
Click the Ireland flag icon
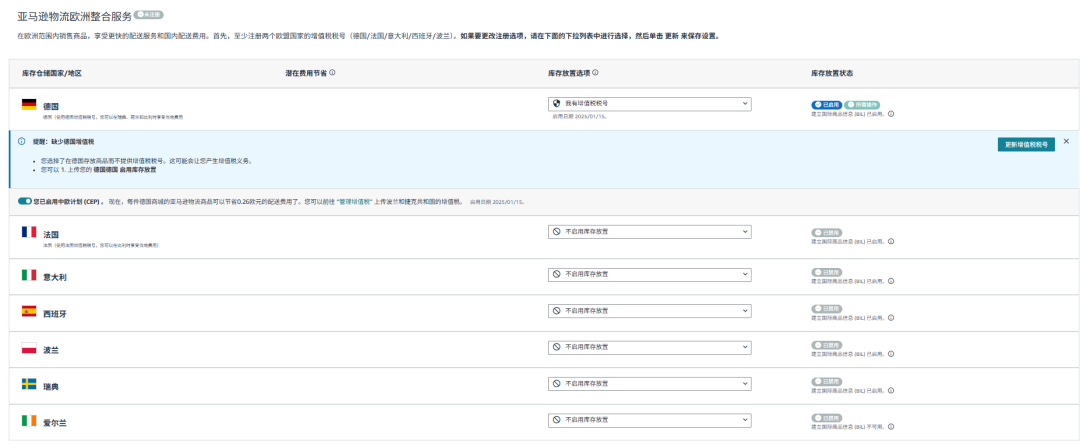coord(29,420)
